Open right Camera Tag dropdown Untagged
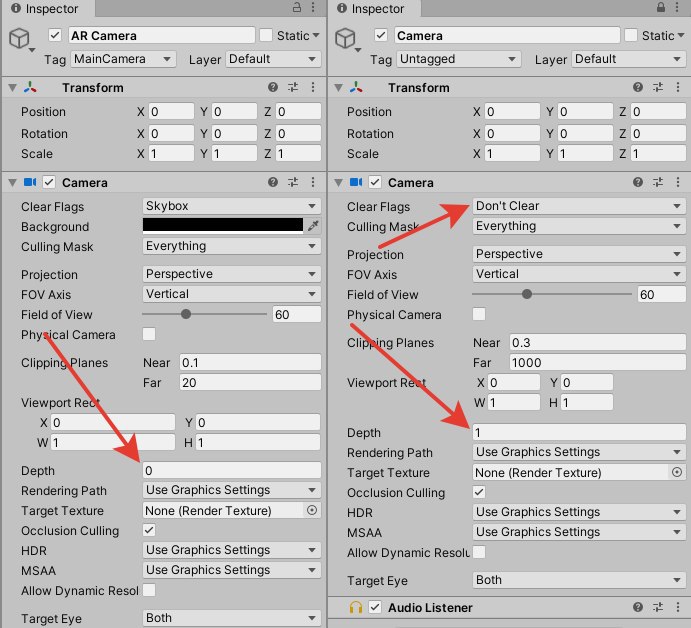Screen dimensions: 691x628 (458, 59)
